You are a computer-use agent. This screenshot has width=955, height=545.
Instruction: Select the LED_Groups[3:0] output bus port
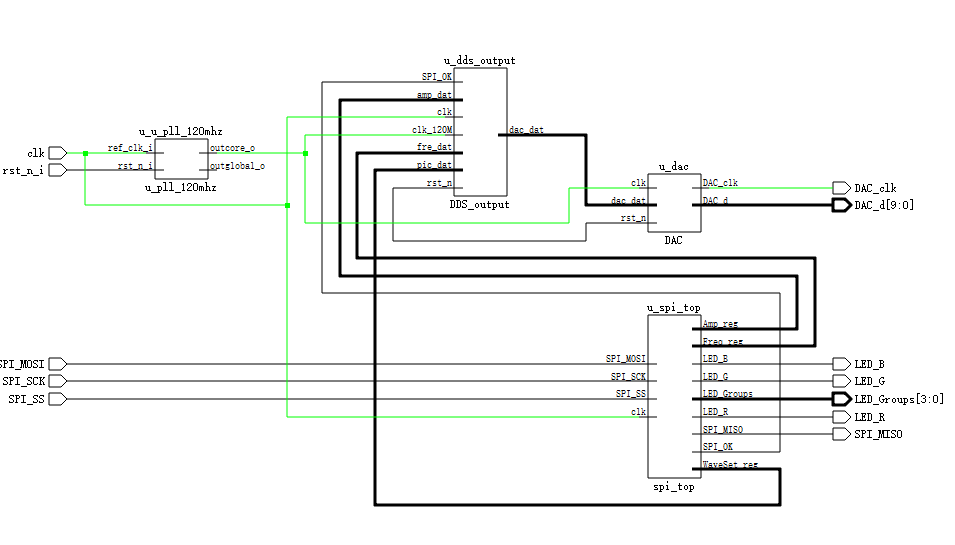click(x=841, y=399)
